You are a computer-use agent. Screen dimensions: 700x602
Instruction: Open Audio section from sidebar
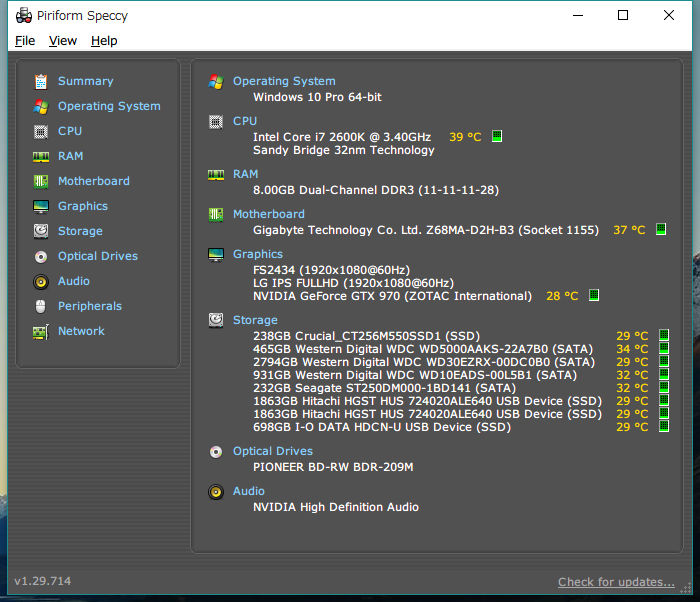[74, 281]
